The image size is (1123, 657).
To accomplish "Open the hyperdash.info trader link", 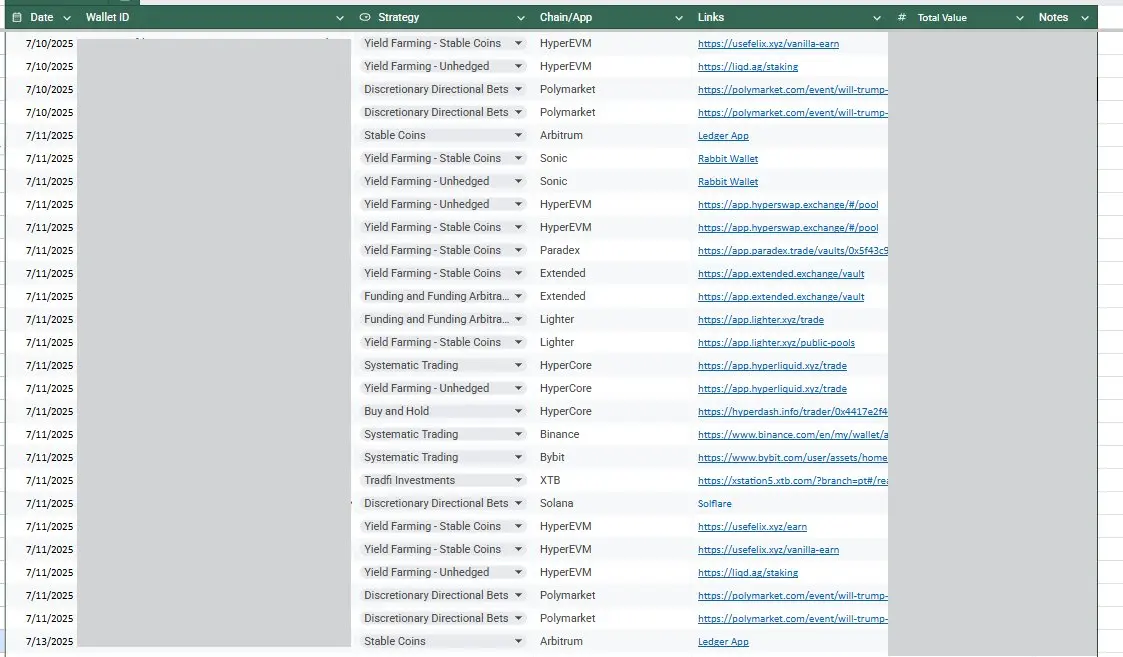I will 793,411.
